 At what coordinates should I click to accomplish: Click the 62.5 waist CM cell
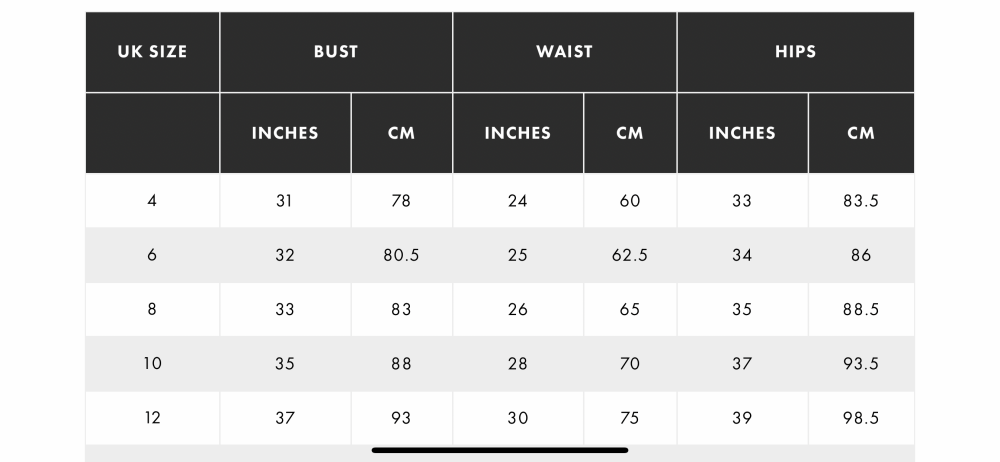[x=630, y=255]
